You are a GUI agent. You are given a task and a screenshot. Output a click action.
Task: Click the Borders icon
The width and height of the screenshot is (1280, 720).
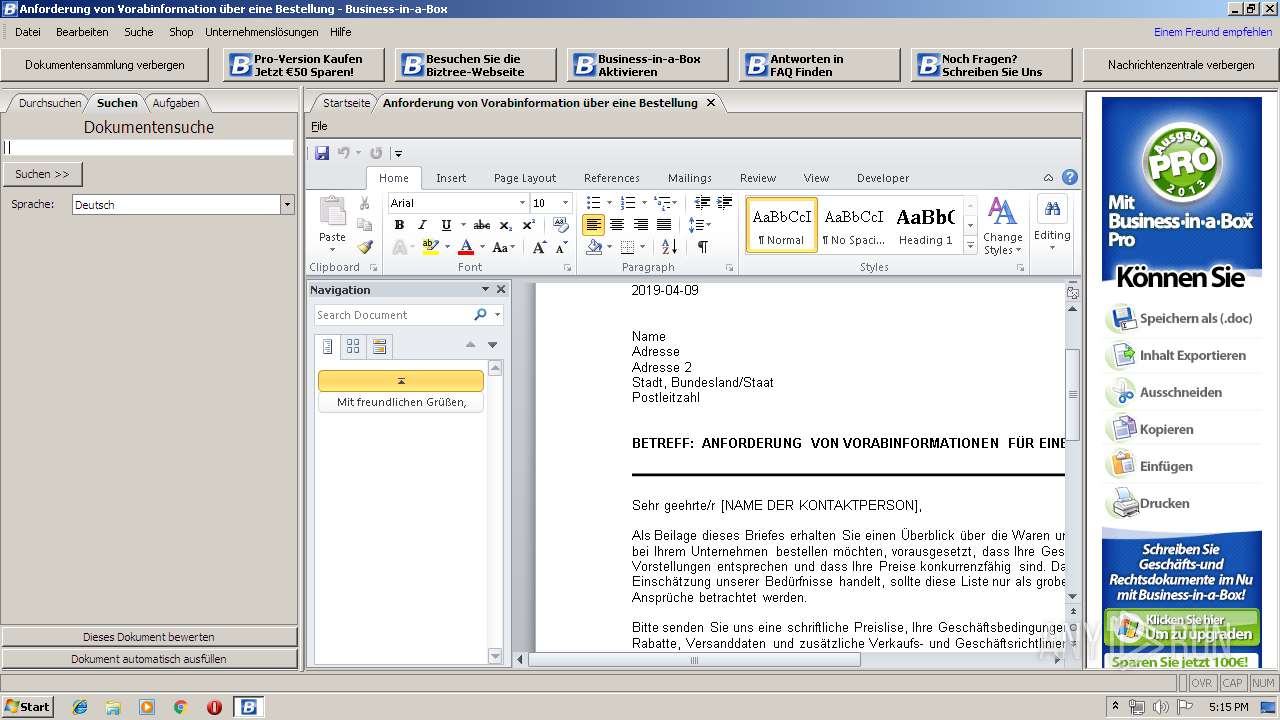pos(627,247)
